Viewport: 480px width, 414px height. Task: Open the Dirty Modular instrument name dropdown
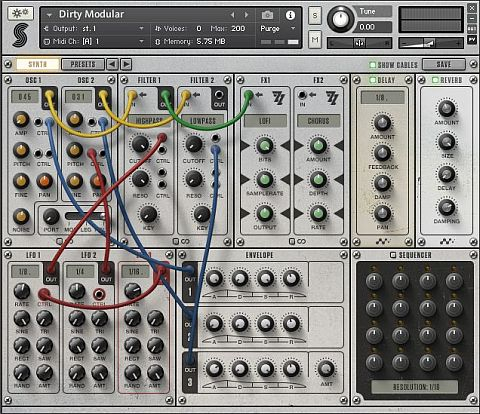click(x=50, y=15)
